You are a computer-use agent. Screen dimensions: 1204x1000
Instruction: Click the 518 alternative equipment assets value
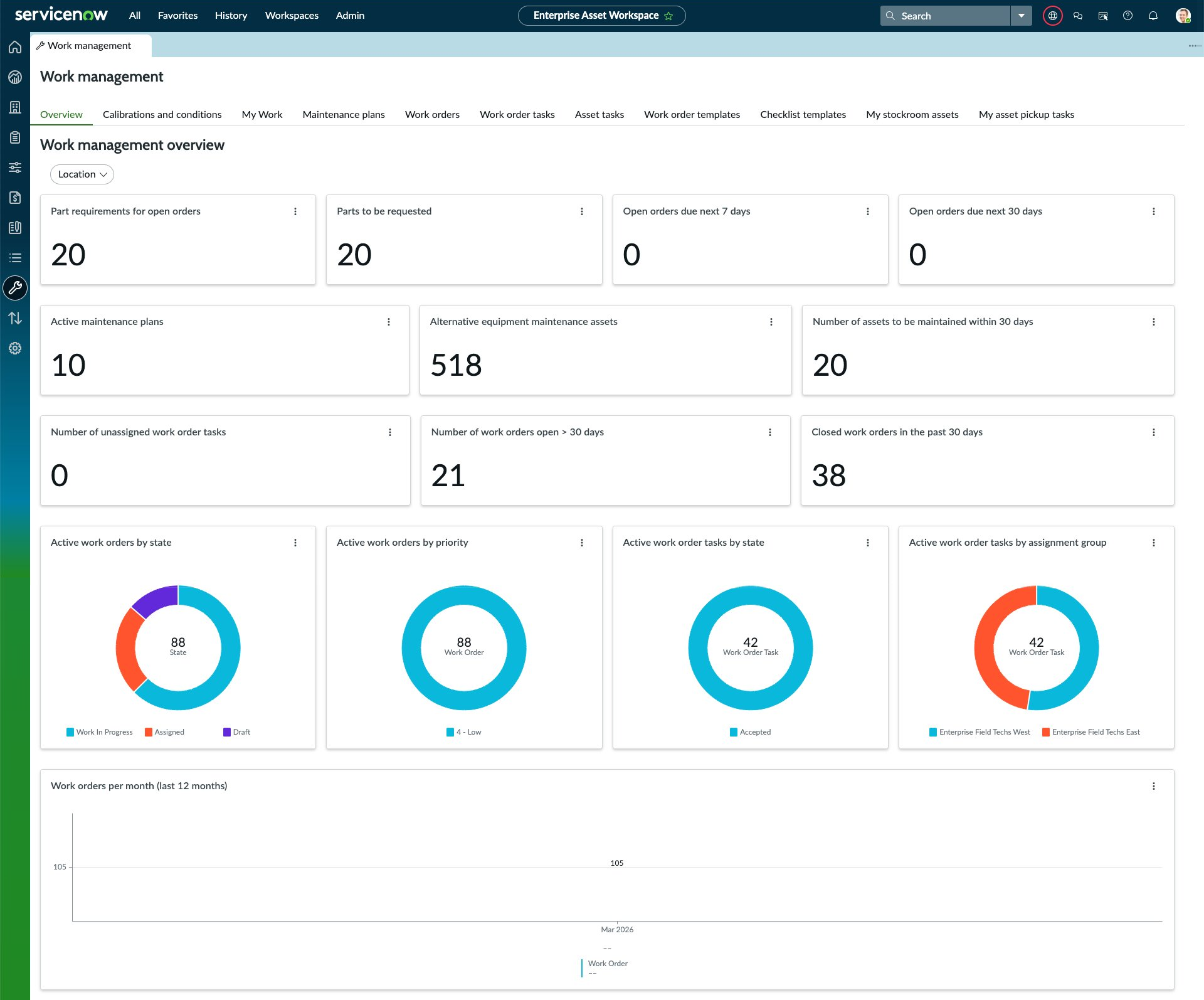[456, 365]
